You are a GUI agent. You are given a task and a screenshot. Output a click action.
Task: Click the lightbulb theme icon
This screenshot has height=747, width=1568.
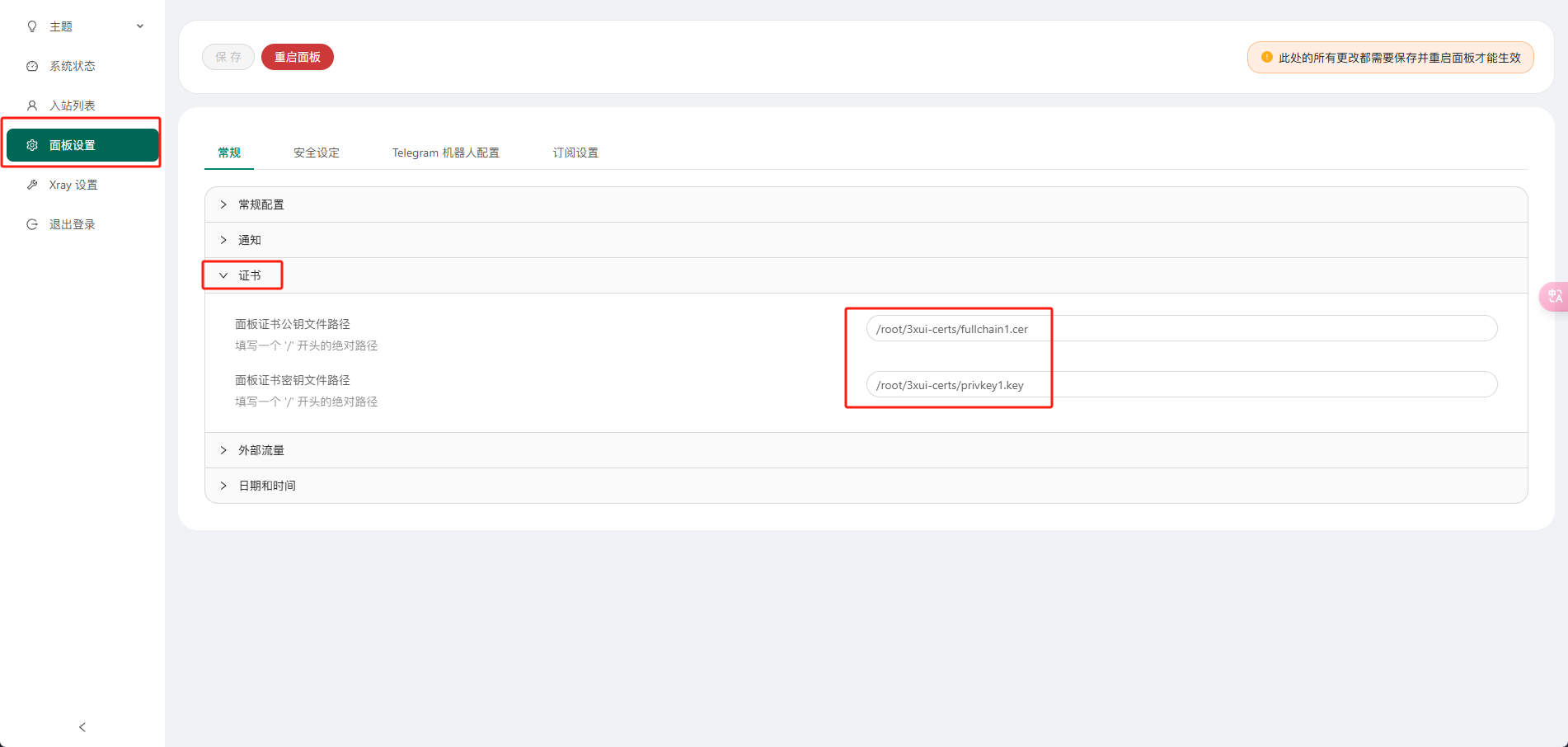(32, 26)
